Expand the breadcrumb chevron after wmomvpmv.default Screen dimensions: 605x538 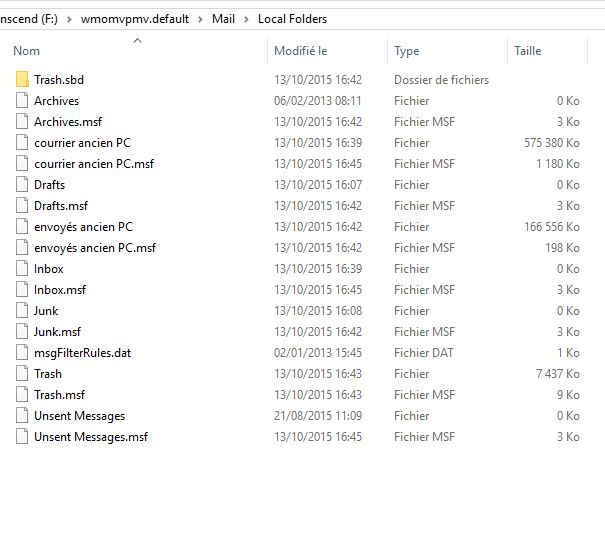point(200,19)
